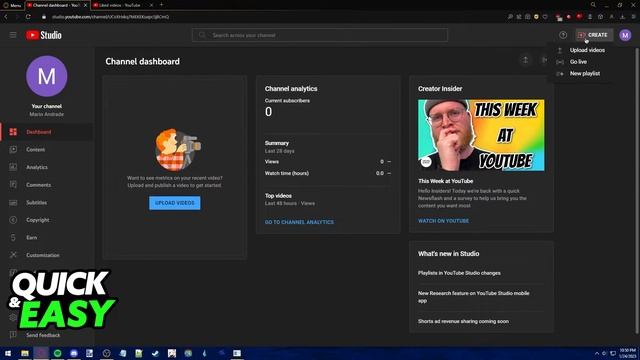Viewport: 640px width, 360px height.
Task: Click the YouTube Studio logo
Action: [44, 35]
